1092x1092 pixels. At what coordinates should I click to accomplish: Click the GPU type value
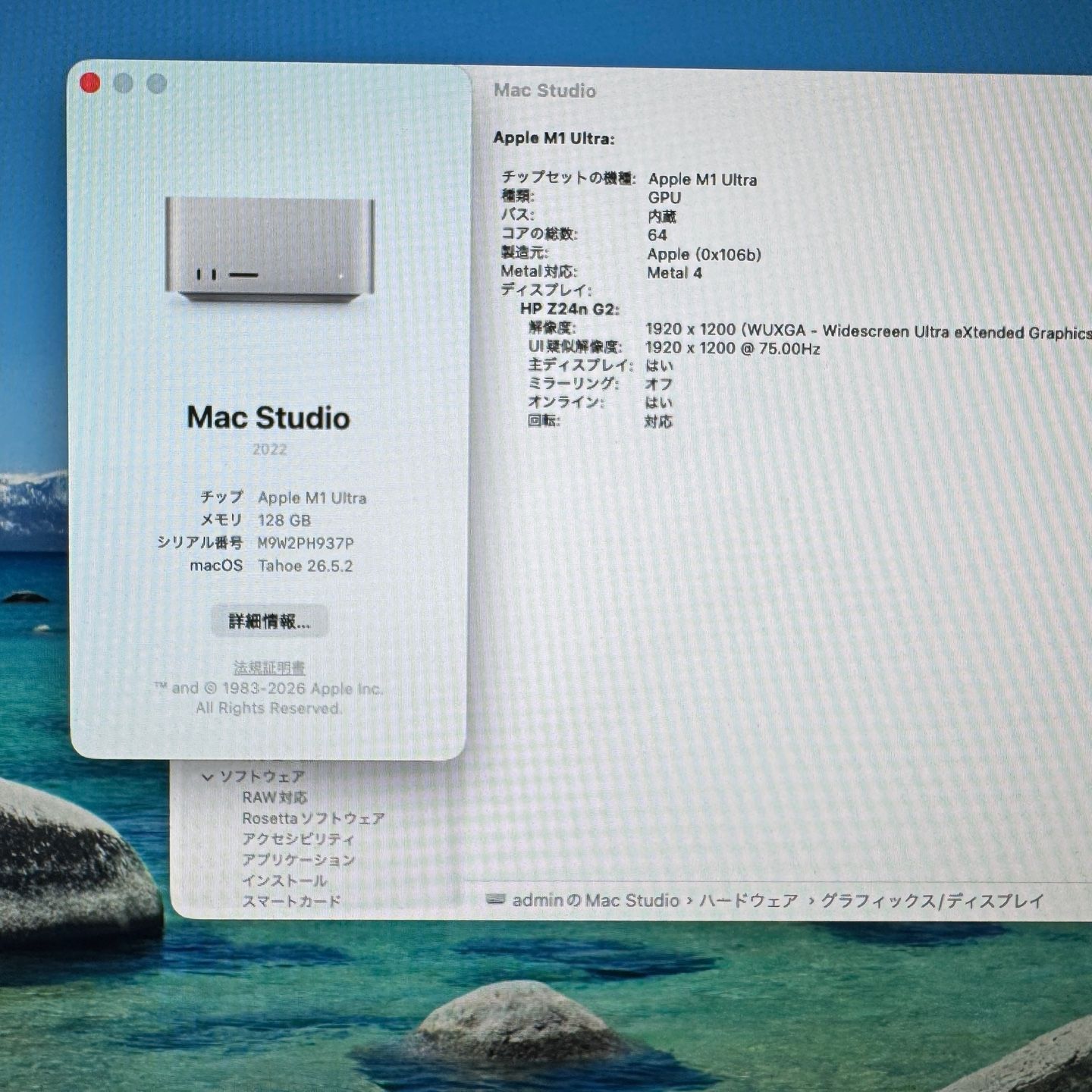(x=664, y=197)
